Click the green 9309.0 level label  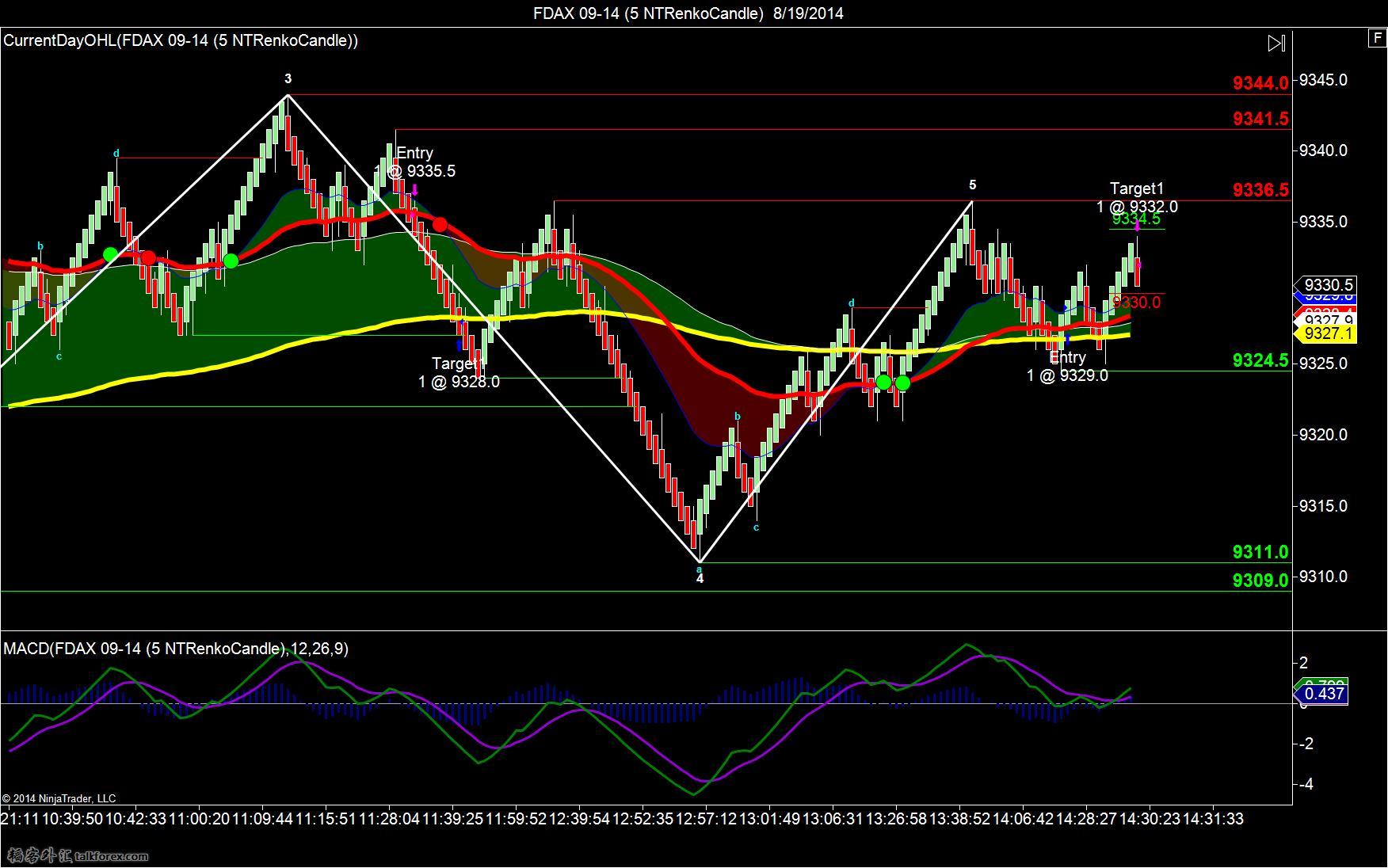click(x=1260, y=581)
